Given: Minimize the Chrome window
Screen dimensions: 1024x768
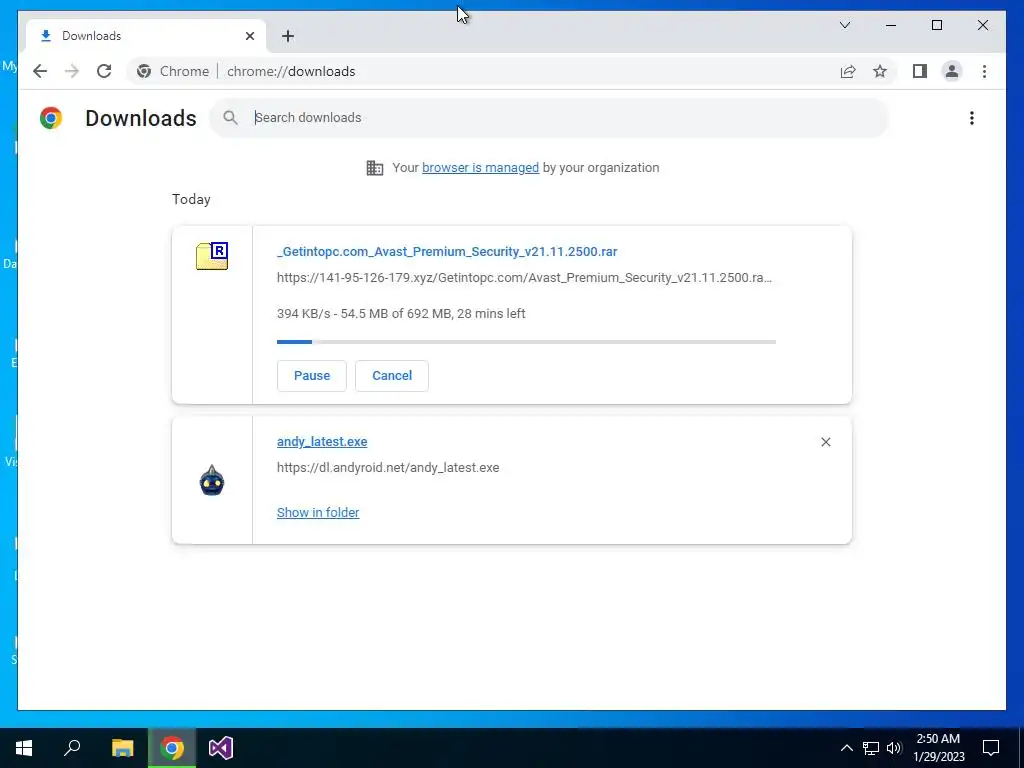Looking at the screenshot, I should click(x=891, y=25).
